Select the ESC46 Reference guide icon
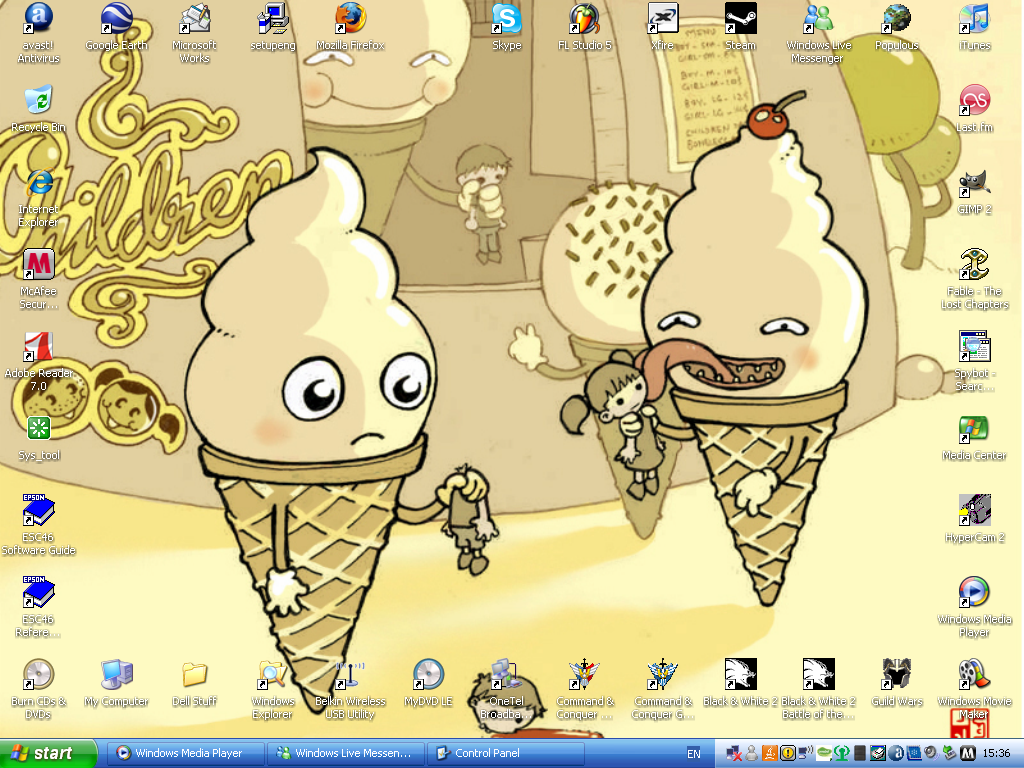This screenshot has width=1024, height=768. click(x=39, y=608)
